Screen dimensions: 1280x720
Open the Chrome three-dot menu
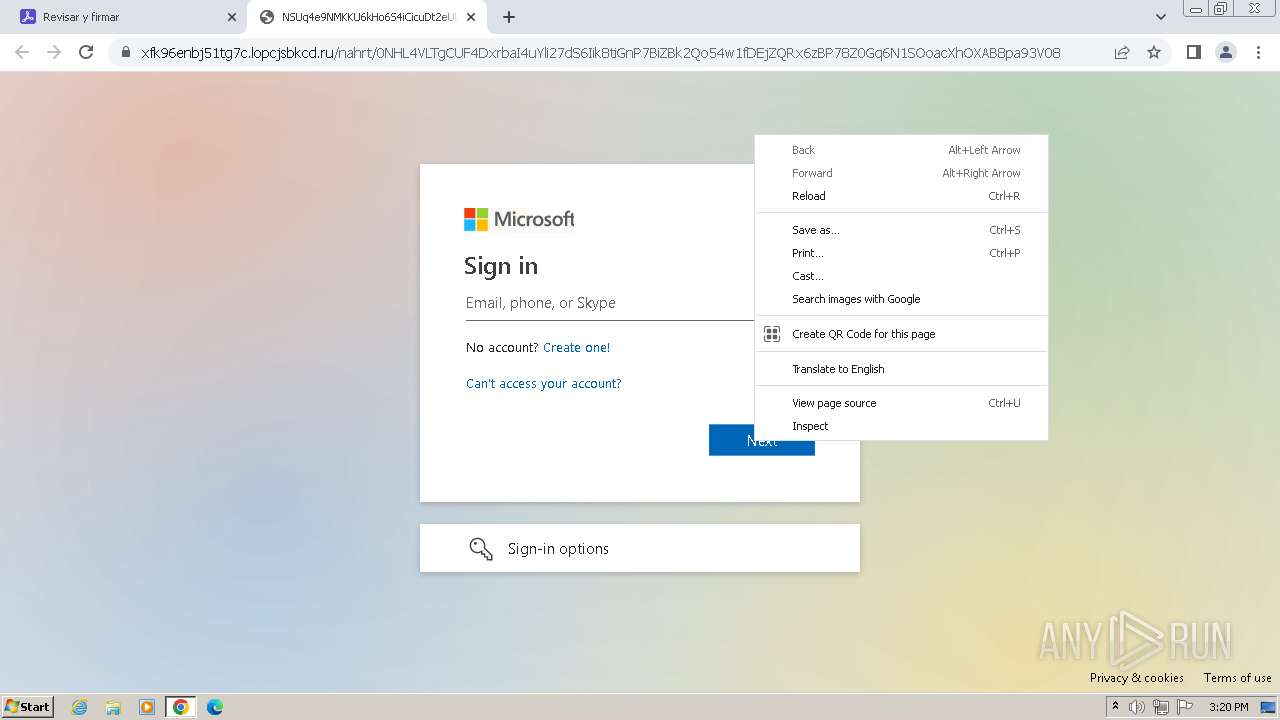tap(1258, 52)
